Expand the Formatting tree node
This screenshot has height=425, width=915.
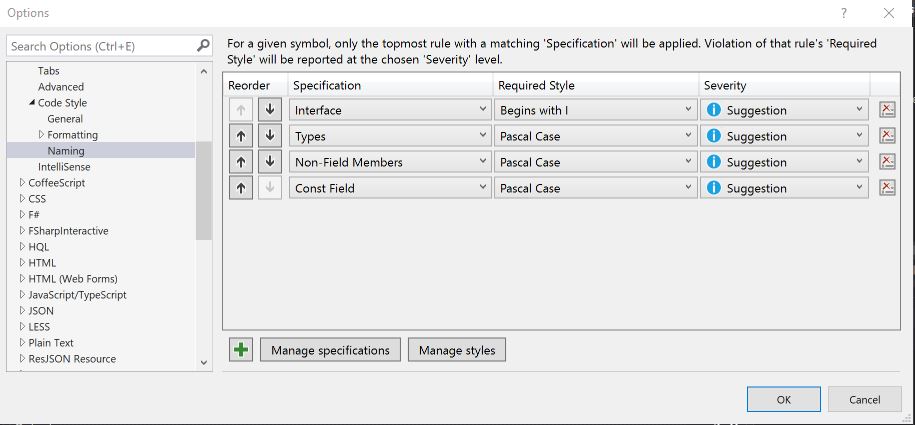click(42, 135)
